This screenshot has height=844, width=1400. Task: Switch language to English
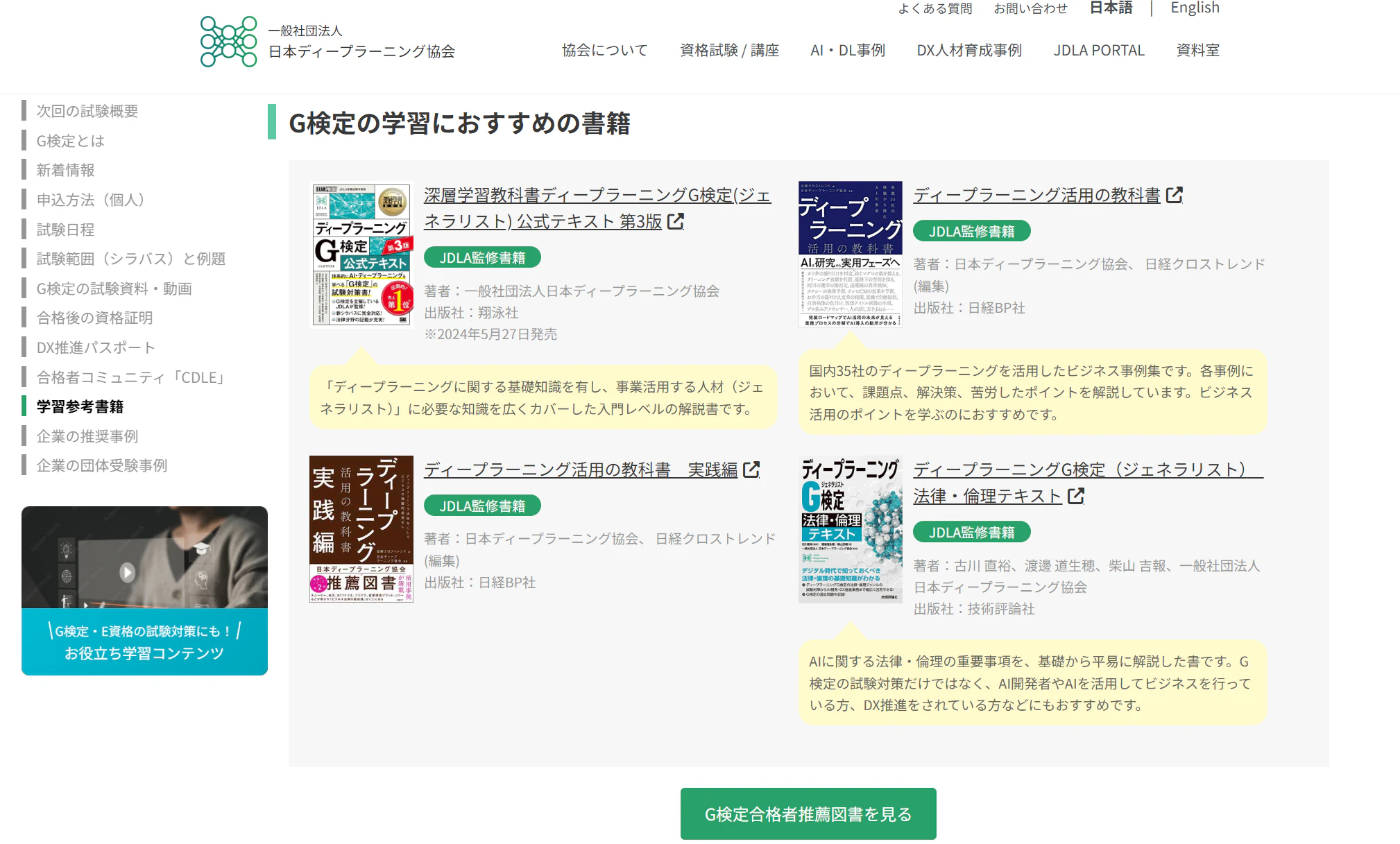[1195, 8]
